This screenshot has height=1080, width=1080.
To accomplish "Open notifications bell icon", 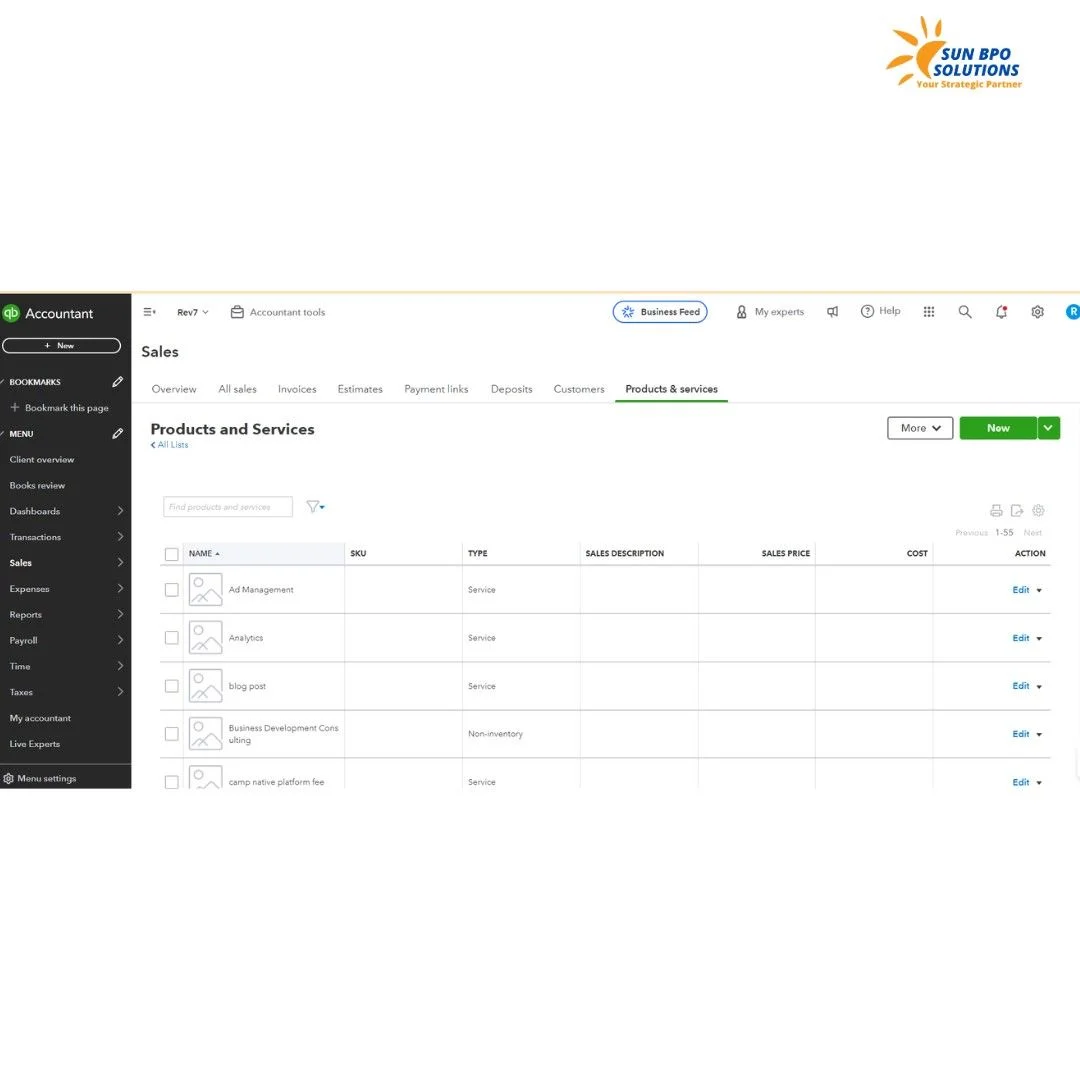I will (1001, 312).
